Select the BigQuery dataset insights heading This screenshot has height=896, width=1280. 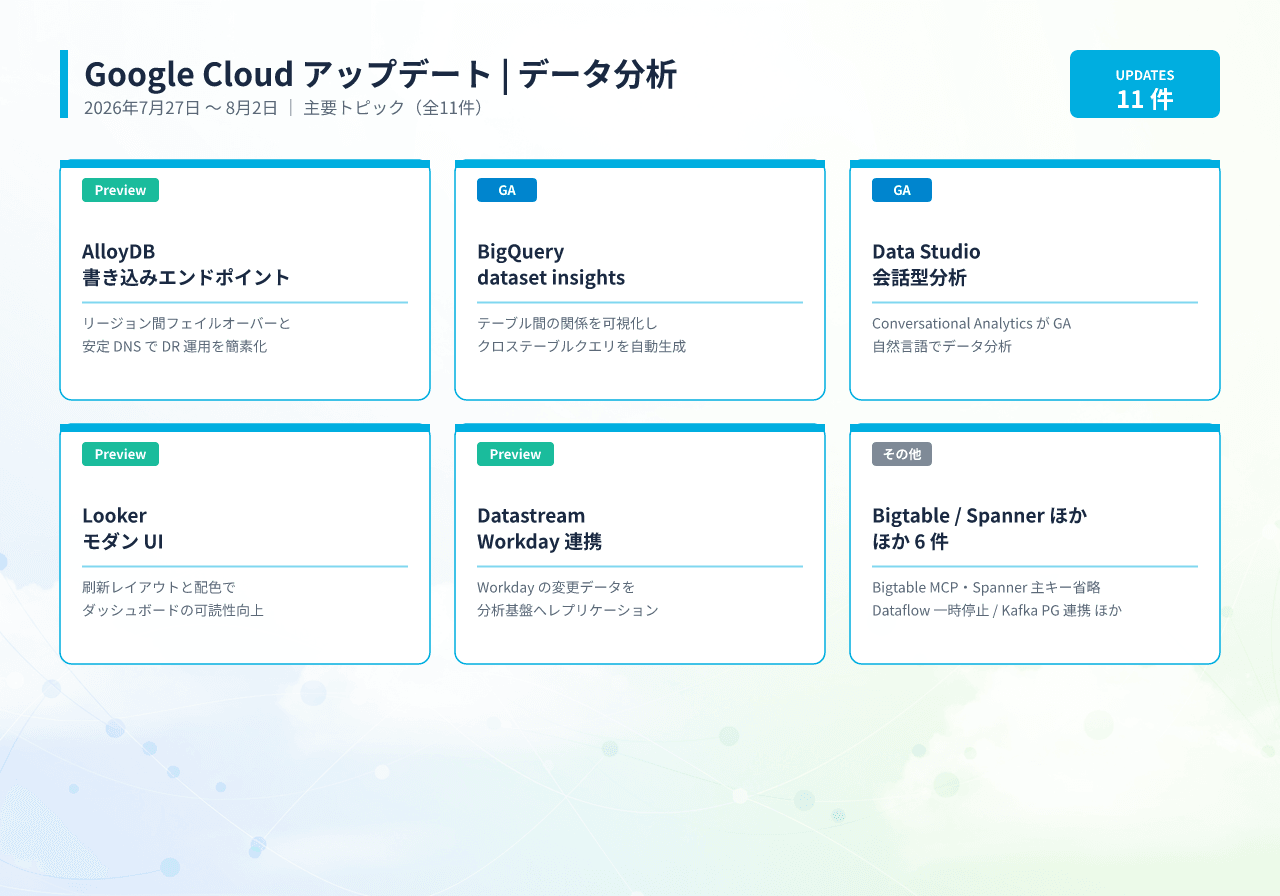(551, 264)
